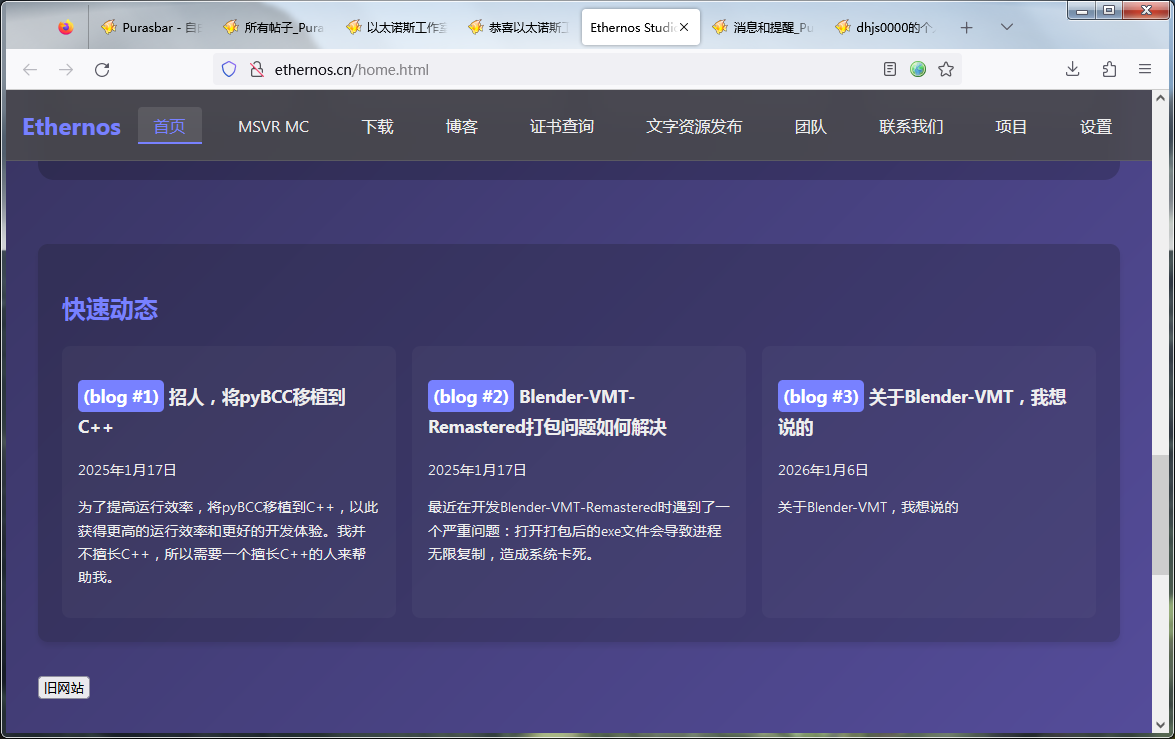Open blog #2 Blender-VMT-Remastered post

click(x=547, y=412)
